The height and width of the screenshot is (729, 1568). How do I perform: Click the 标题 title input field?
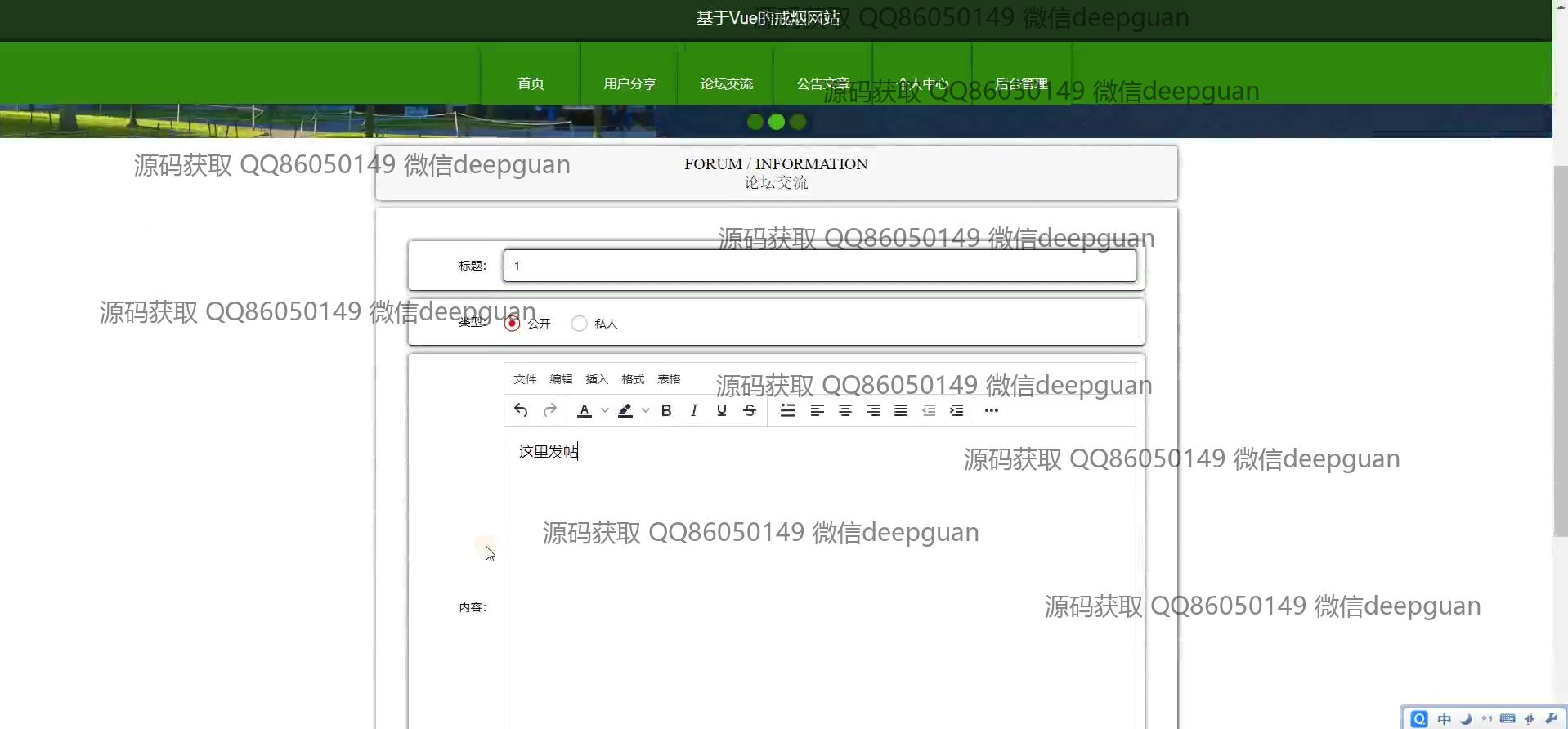click(x=820, y=266)
